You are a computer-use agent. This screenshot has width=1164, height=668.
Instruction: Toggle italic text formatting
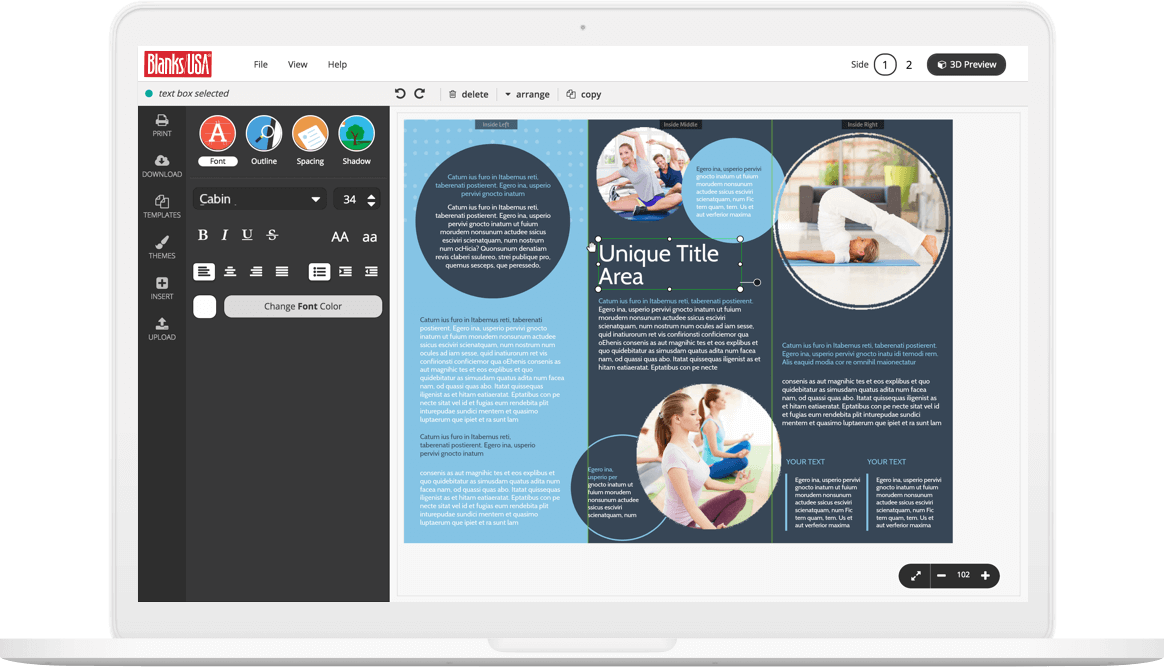pos(225,236)
